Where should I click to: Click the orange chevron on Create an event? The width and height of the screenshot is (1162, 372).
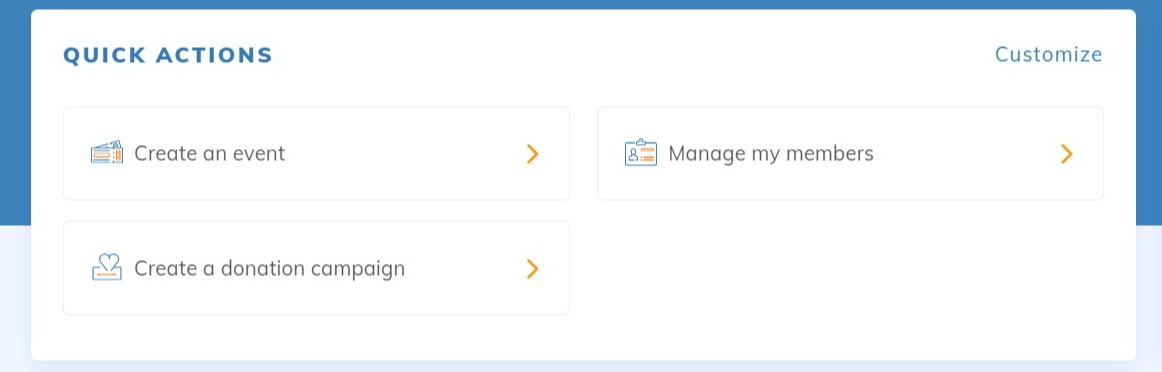pos(532,153)
